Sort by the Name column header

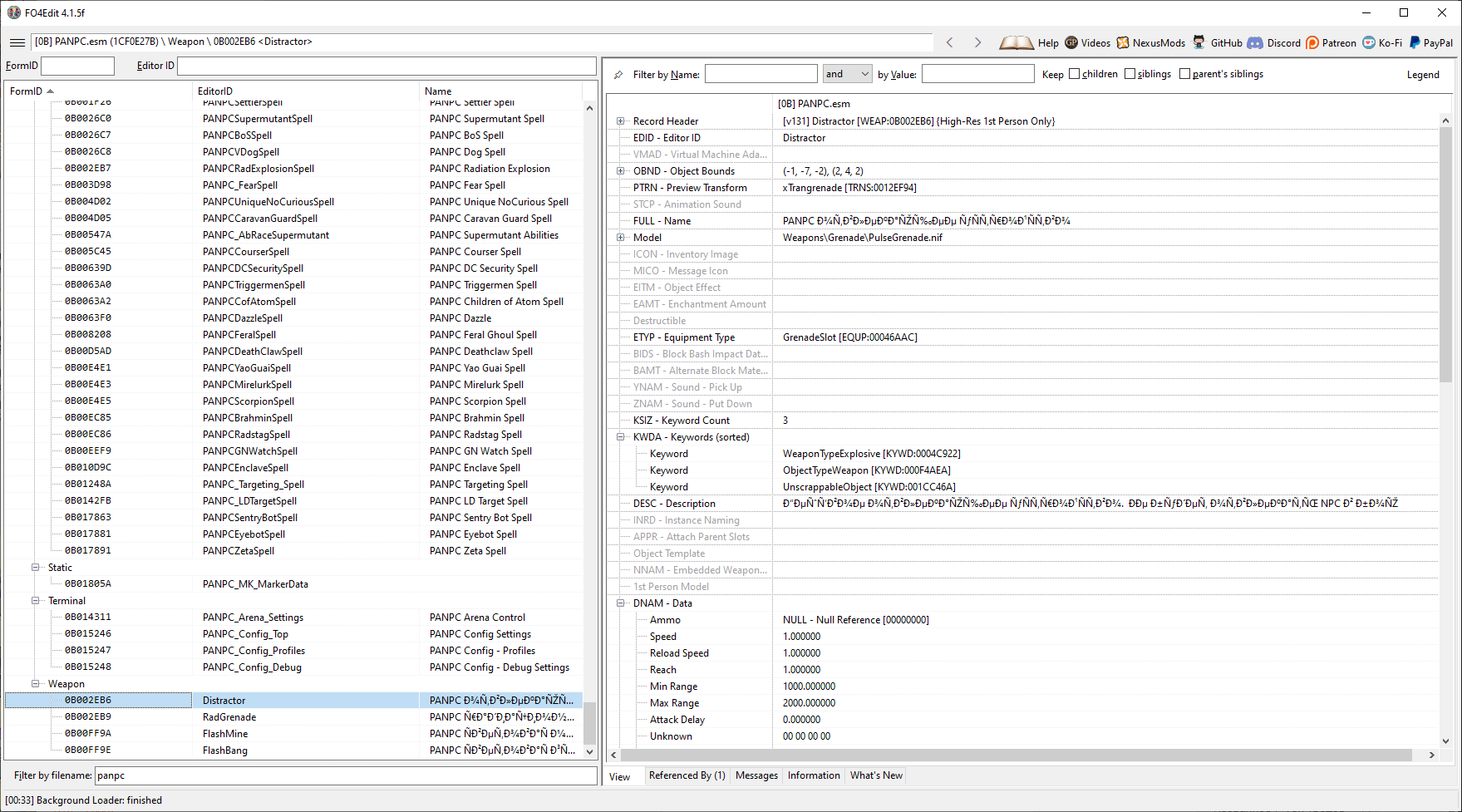pyautogui.click(x=501, y=91)
